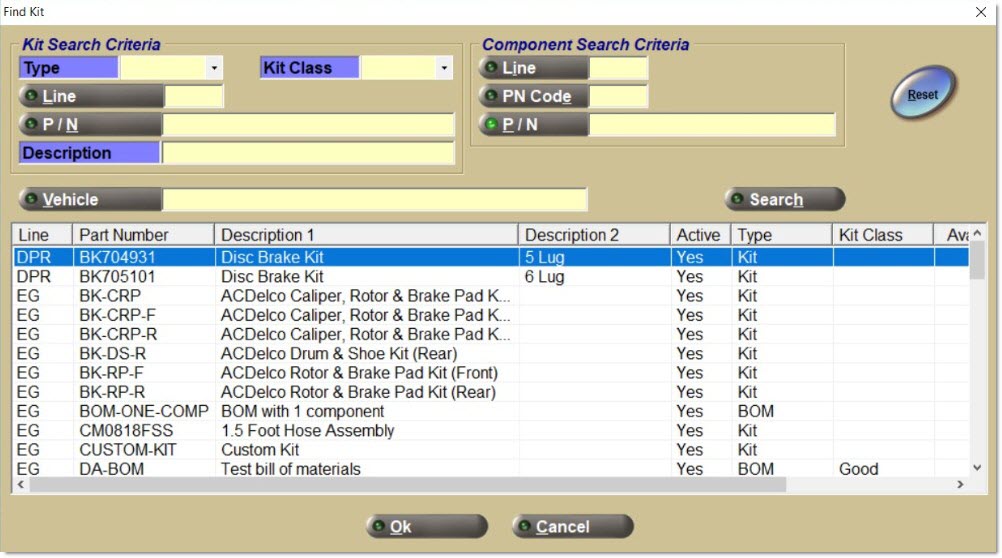The height and width of the screenshot is (558, 1002).
Task: Click the Component P/N lookup button
Action: (534, 125)
